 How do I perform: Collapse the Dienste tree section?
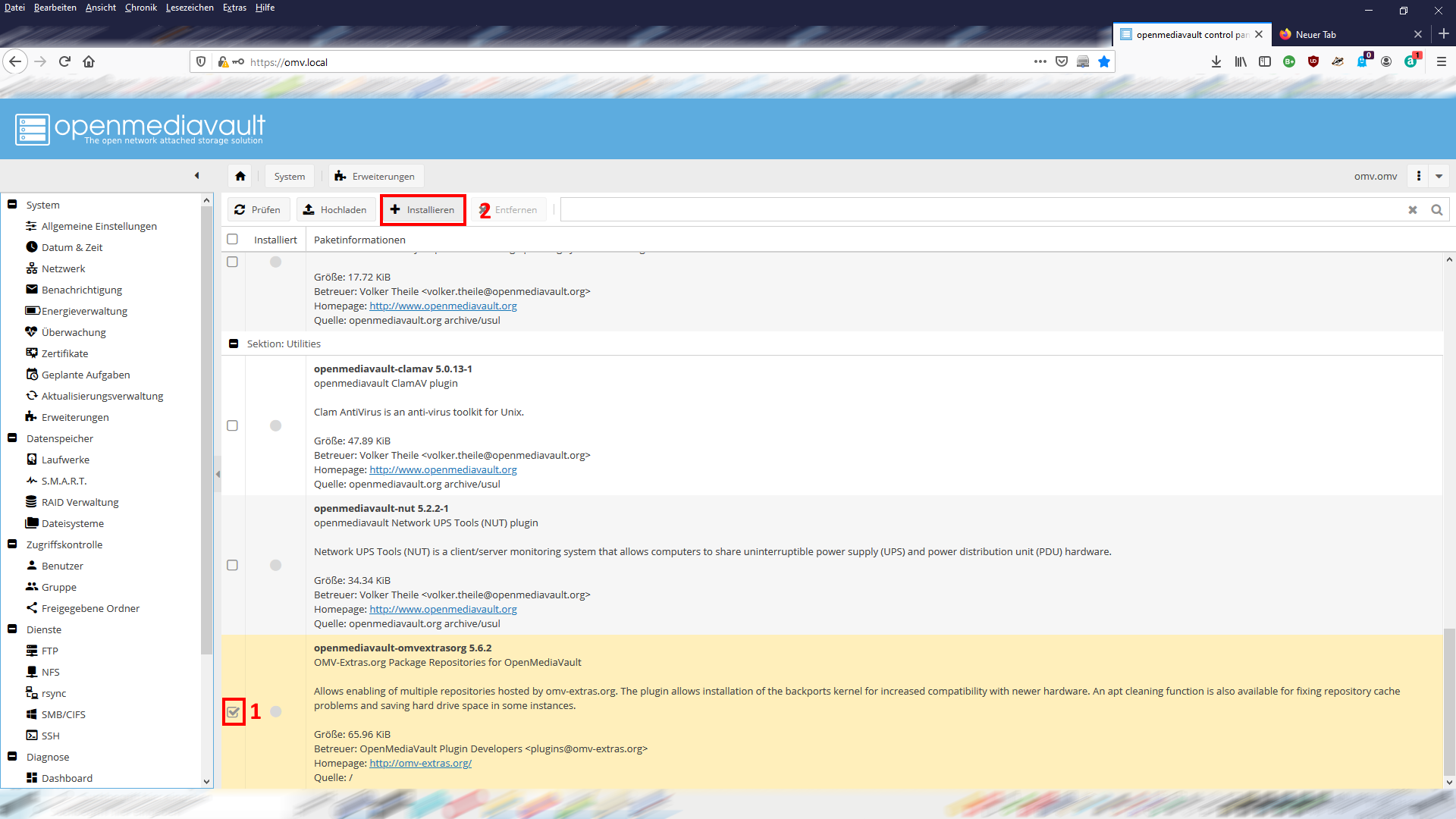click(12, 629)
